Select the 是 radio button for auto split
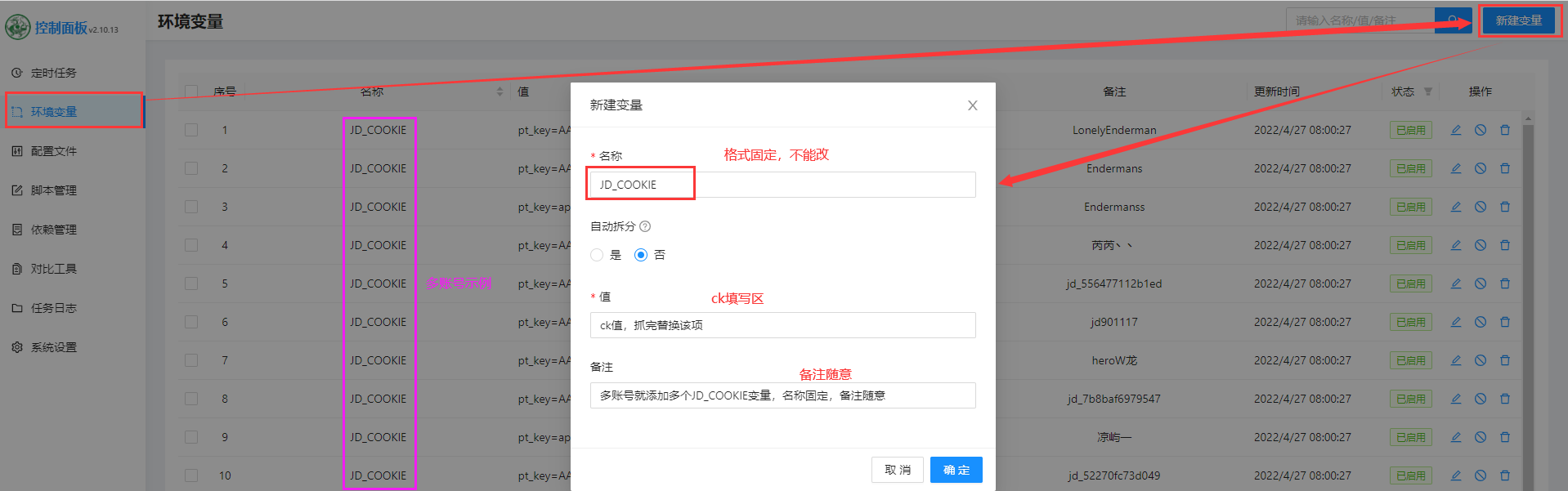 (597, 255)
